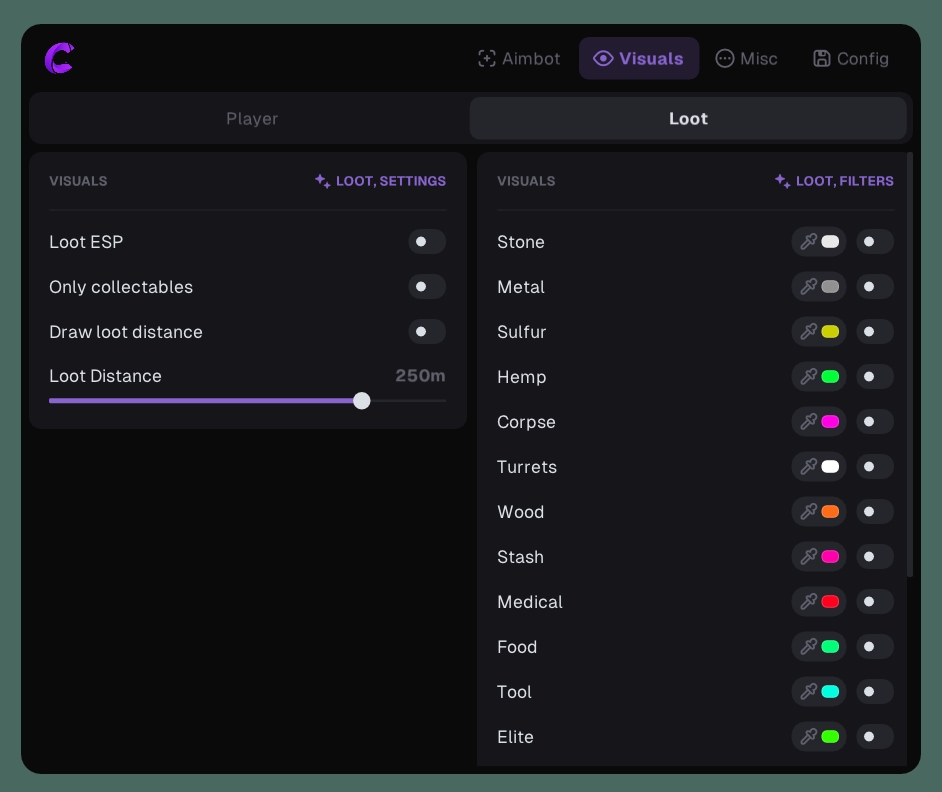Click the purple C logo
Screen dimensions: 942x792
[x=59, y=58]
